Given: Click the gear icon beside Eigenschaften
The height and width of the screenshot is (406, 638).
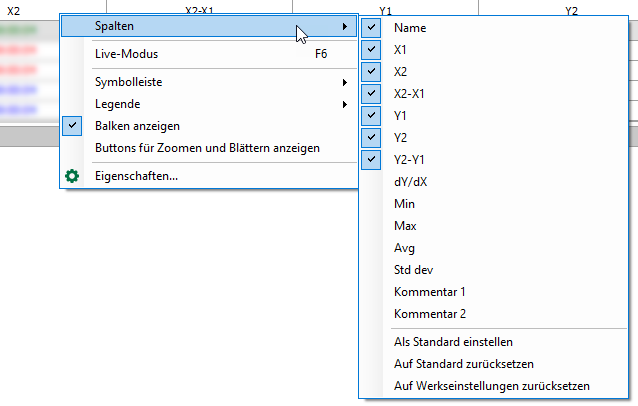Looking at the screenshot, I should coord(72,176).
